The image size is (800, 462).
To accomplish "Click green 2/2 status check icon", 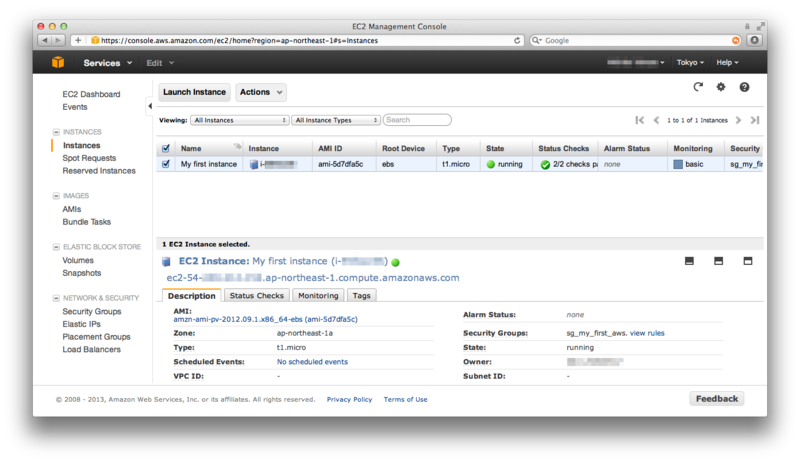I will pos(545,164).
